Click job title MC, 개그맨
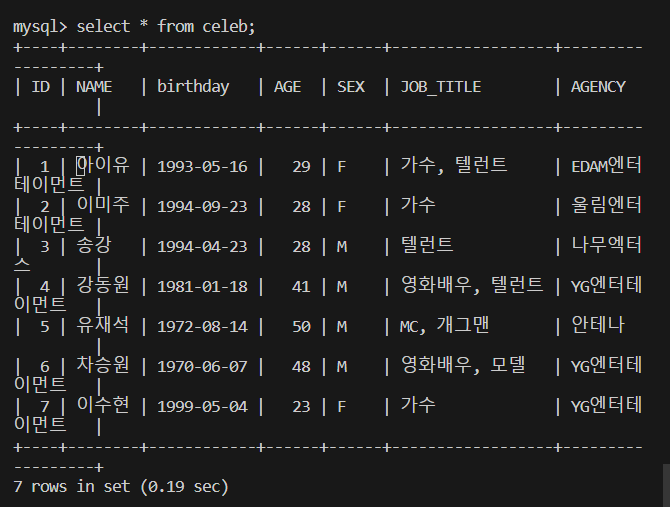Viewport: 670px width, 507px height. (444, 326)
